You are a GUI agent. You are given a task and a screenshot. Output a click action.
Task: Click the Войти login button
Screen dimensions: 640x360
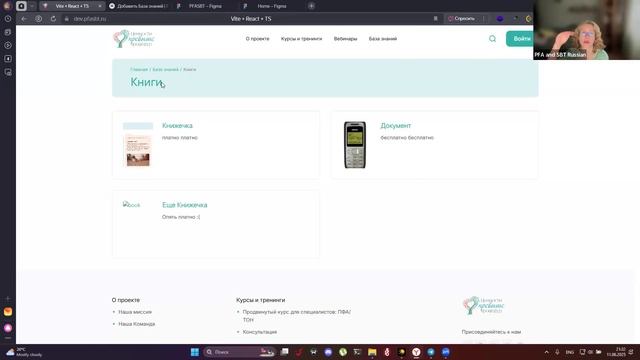[520, 39]
